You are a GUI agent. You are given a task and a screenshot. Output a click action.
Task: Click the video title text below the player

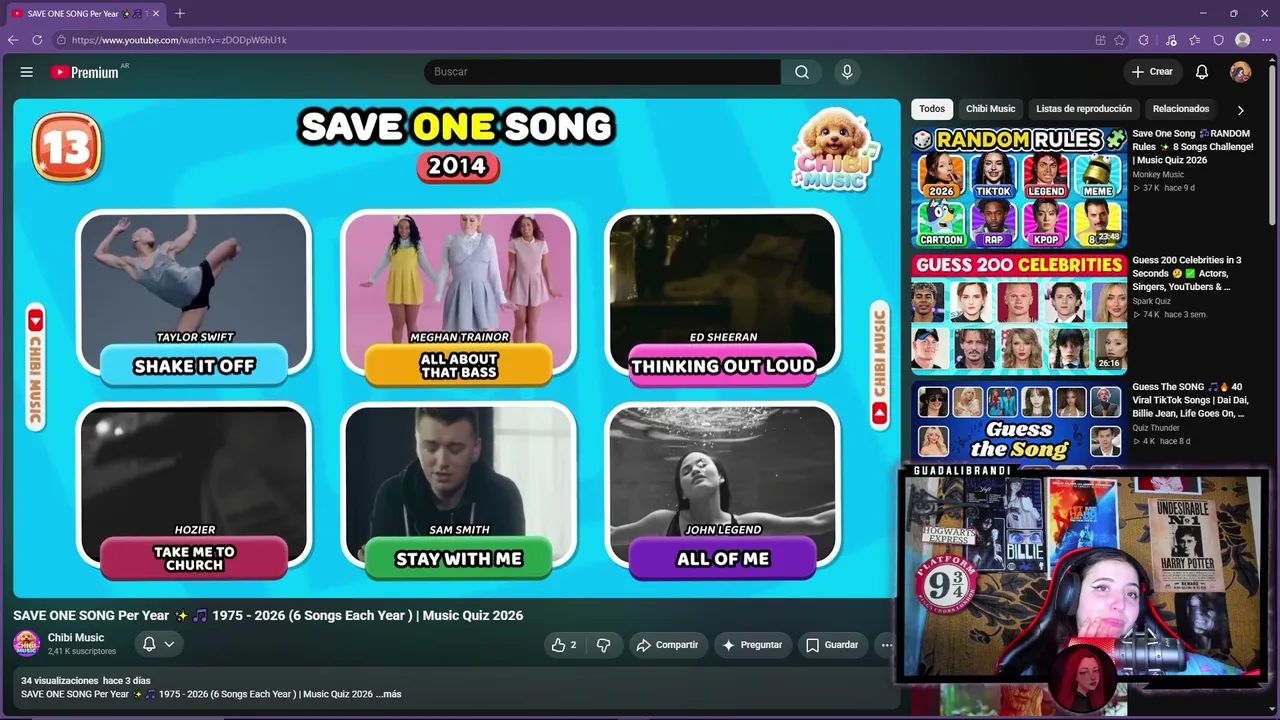point(268,615)
